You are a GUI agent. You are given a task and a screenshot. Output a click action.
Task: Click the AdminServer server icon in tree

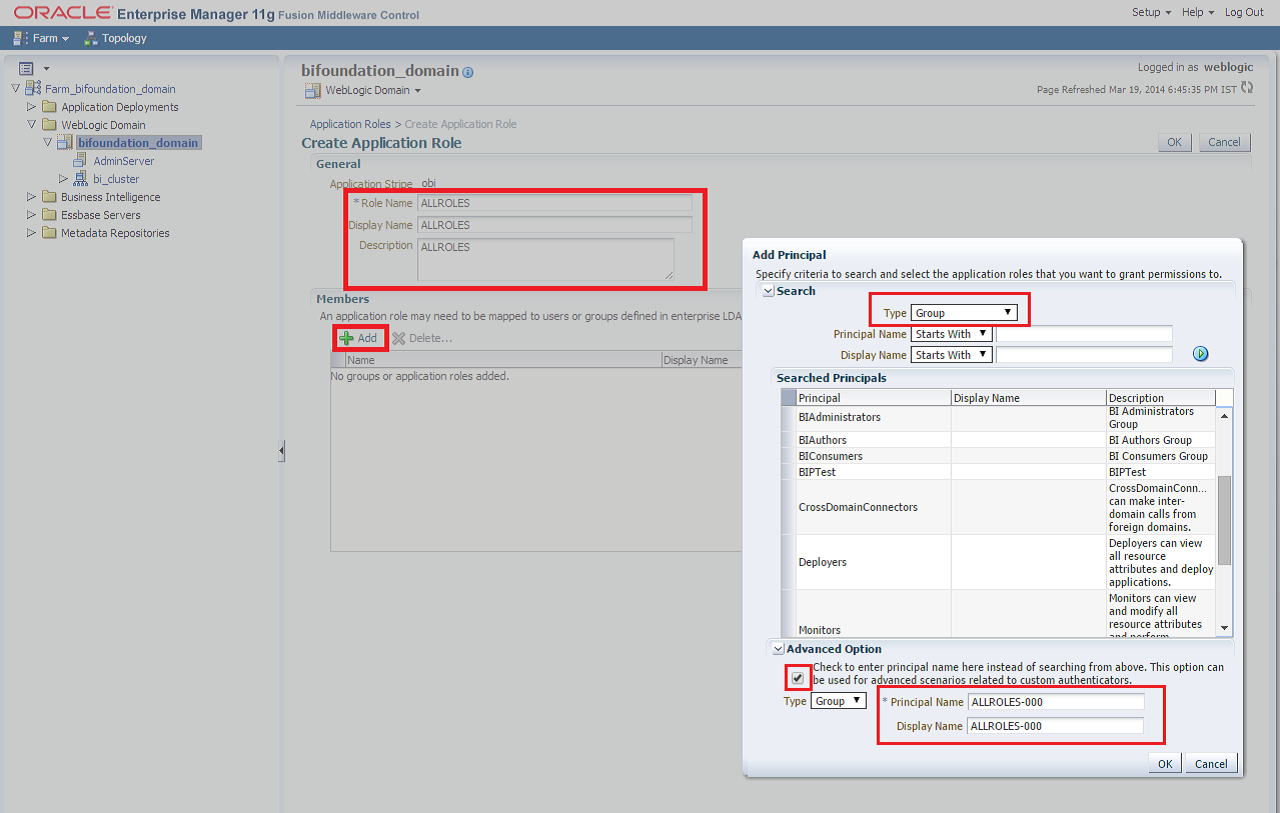[x=82, y=160]
